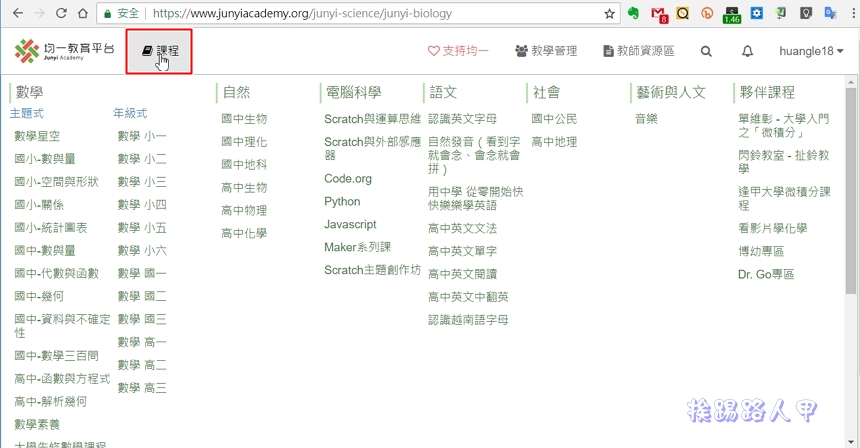Switch to 主題式 math tab
Image resolution: width=860 pixels, height=448 pixels.
[x=27, y=113]
